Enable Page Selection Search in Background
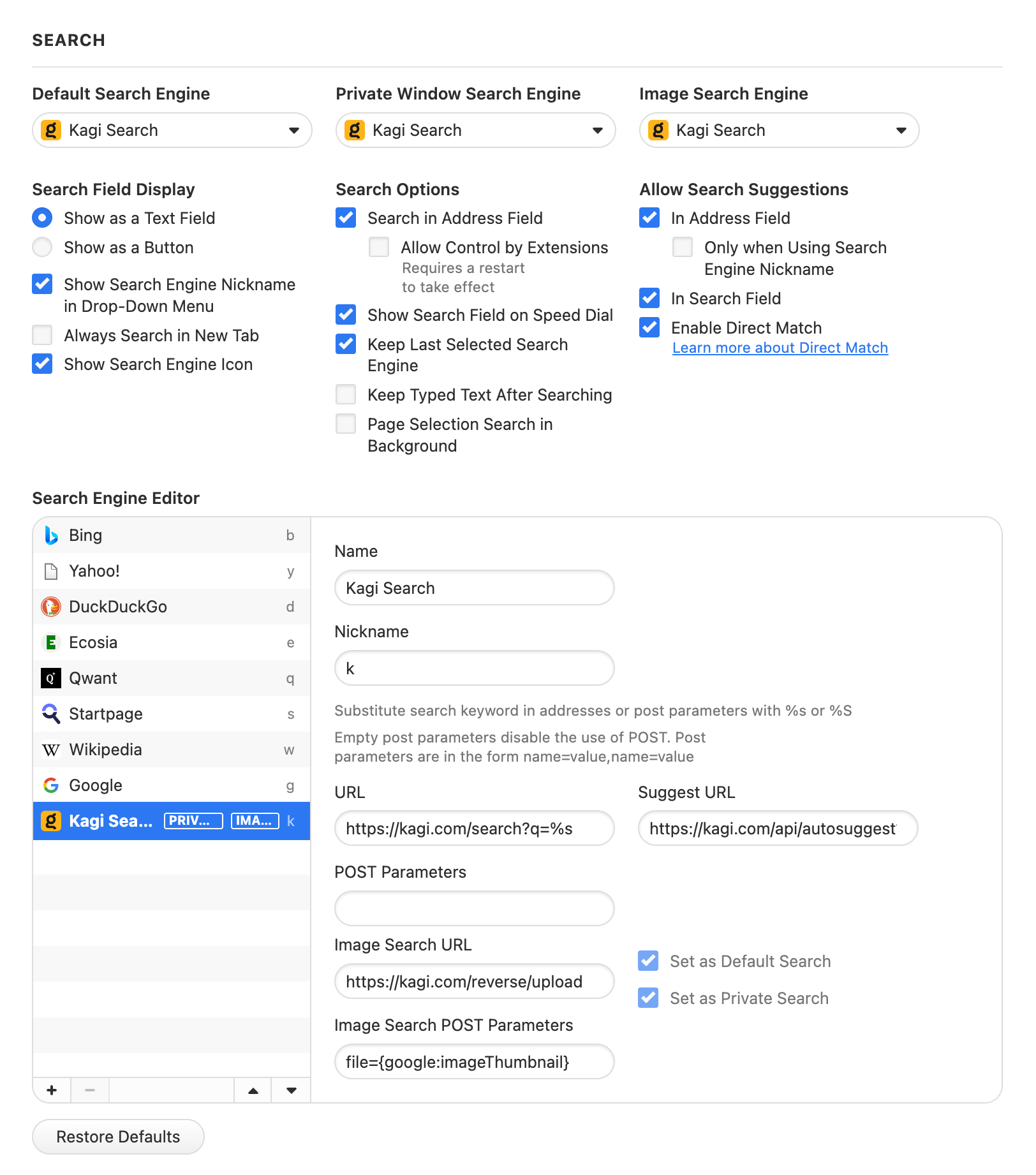The height and width of the screenshot is (1175, 1036). pos(346,424)
